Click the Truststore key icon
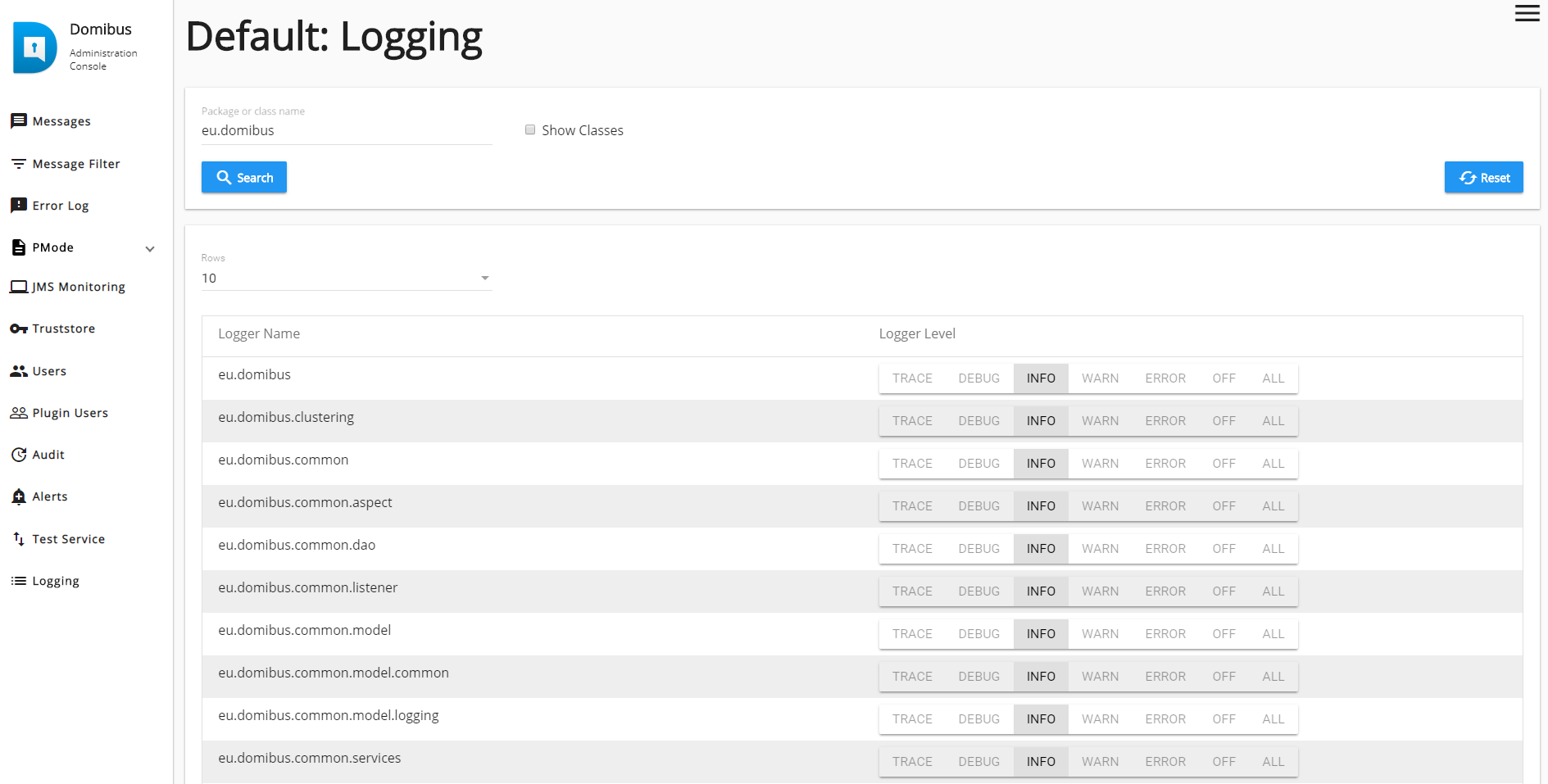 (19, 329)
